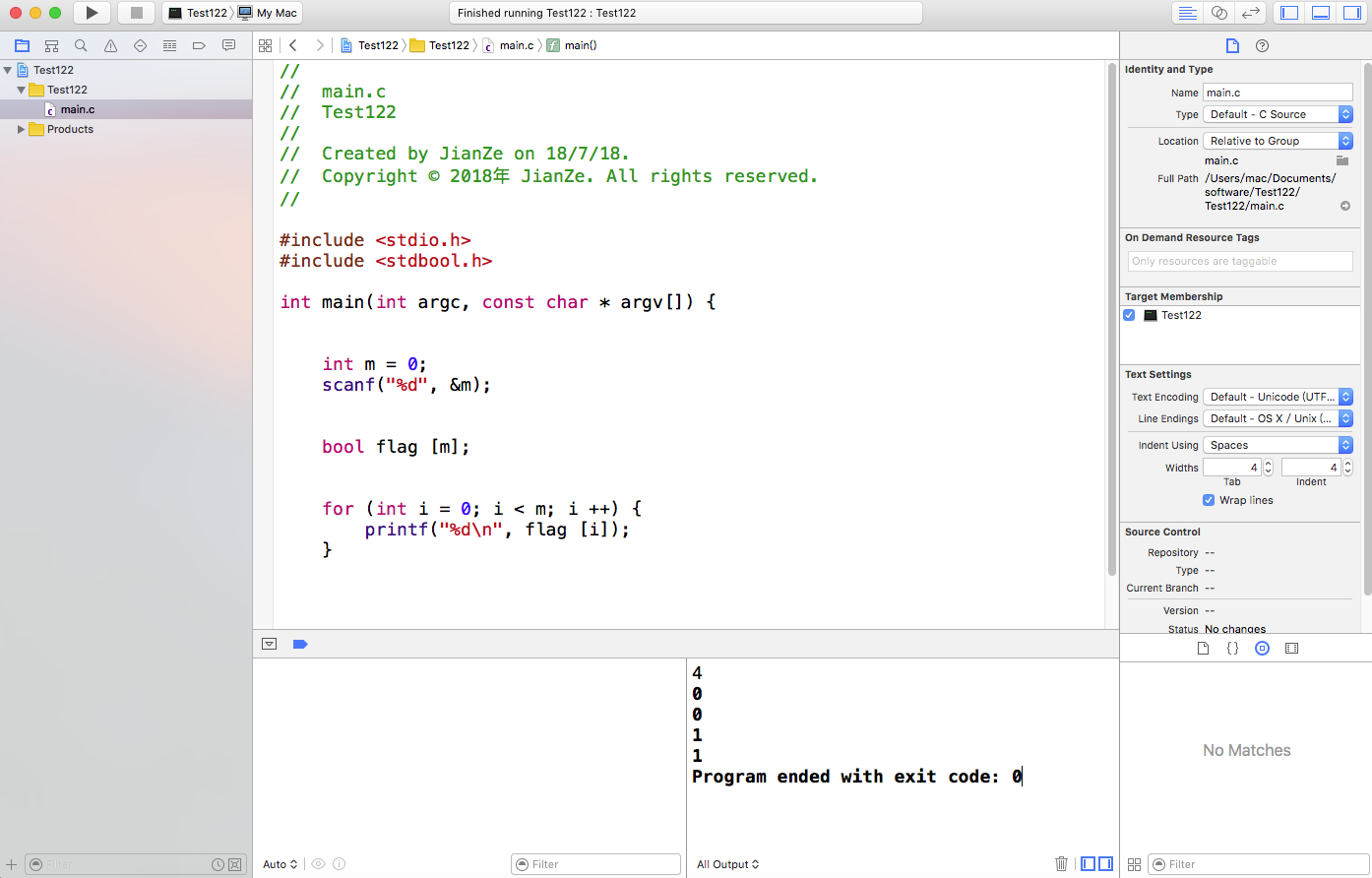Open the Find navigator search icon
This screenshot has height=878, width=1372.
[x=81, y=45]
